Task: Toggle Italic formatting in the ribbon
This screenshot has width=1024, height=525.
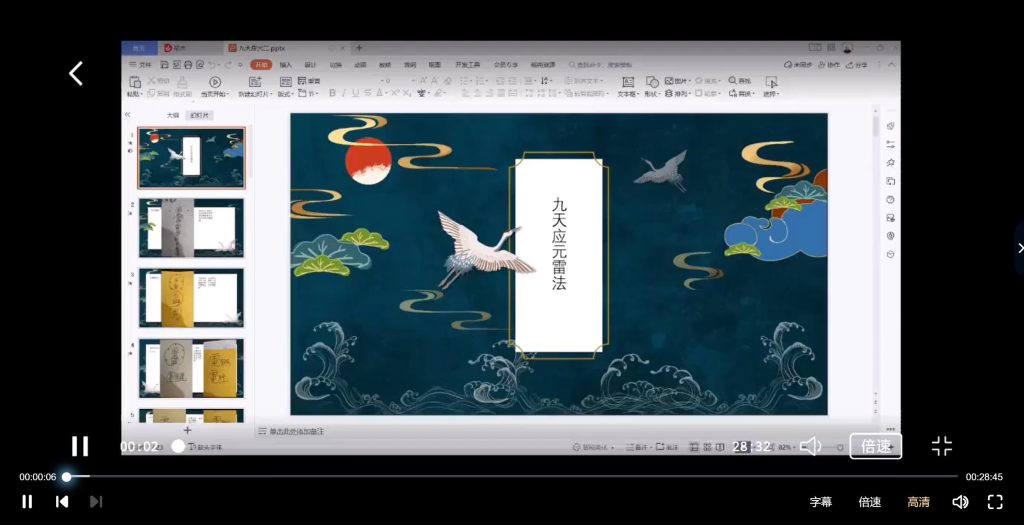Action: [x=343, y=93]
